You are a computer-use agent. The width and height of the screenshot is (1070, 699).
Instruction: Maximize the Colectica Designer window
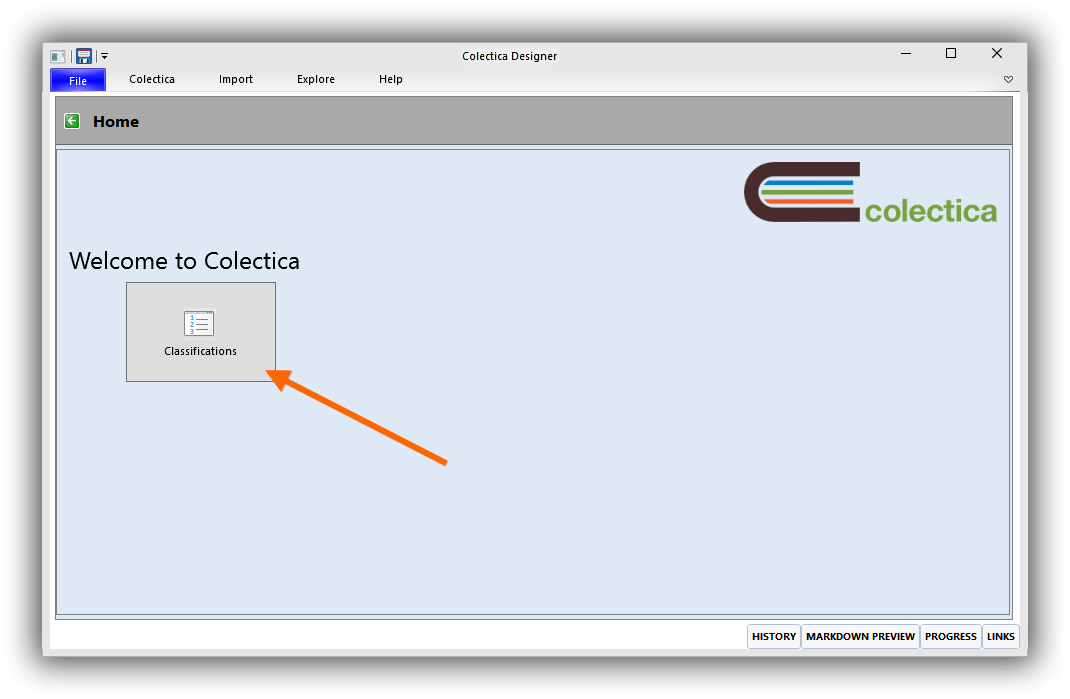coord(951,53)
